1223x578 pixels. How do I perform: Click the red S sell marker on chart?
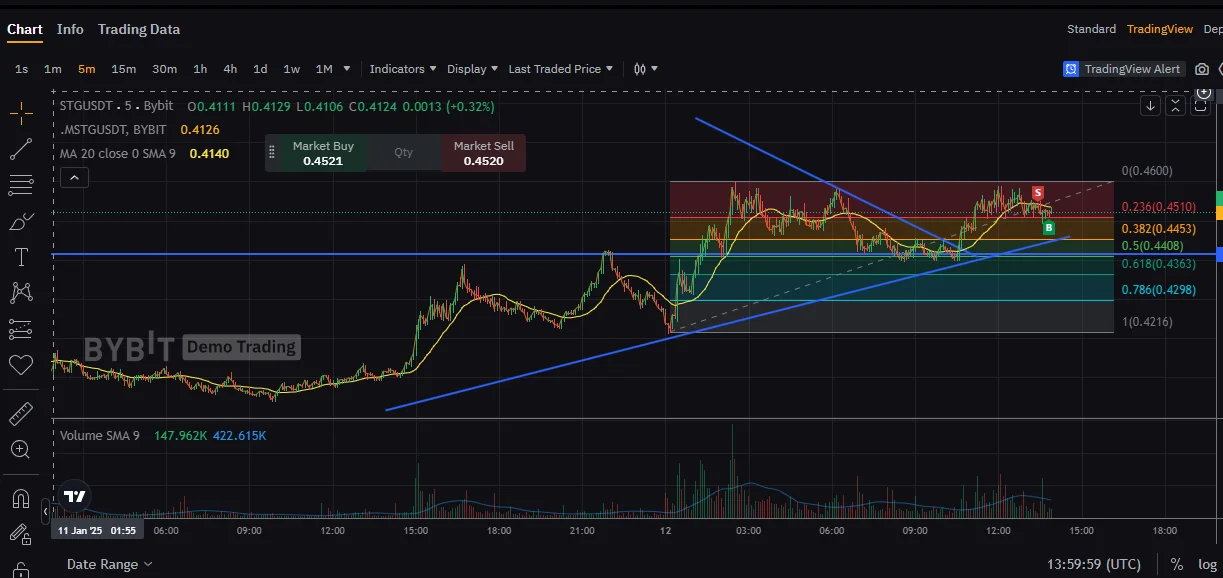coord(1038,193)
